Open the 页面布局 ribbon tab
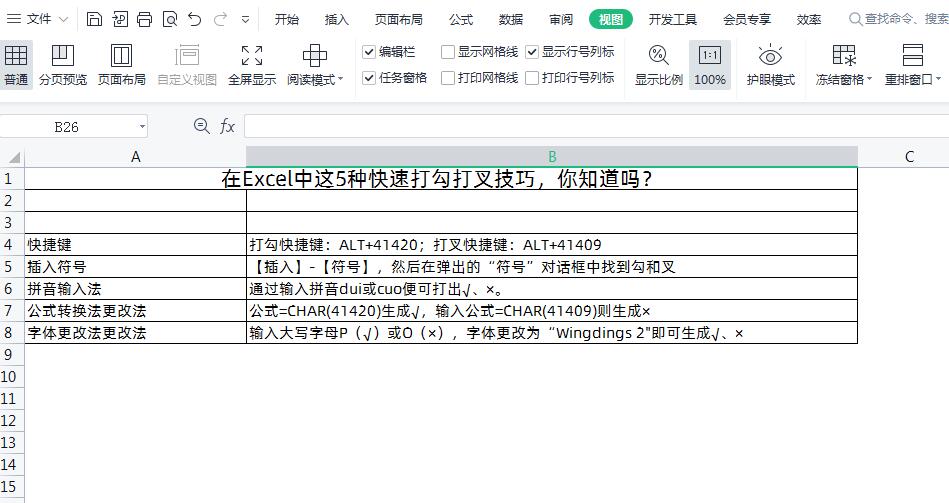Image resolution: width=949 pixels, height=503 pixels. pos(398,19)
